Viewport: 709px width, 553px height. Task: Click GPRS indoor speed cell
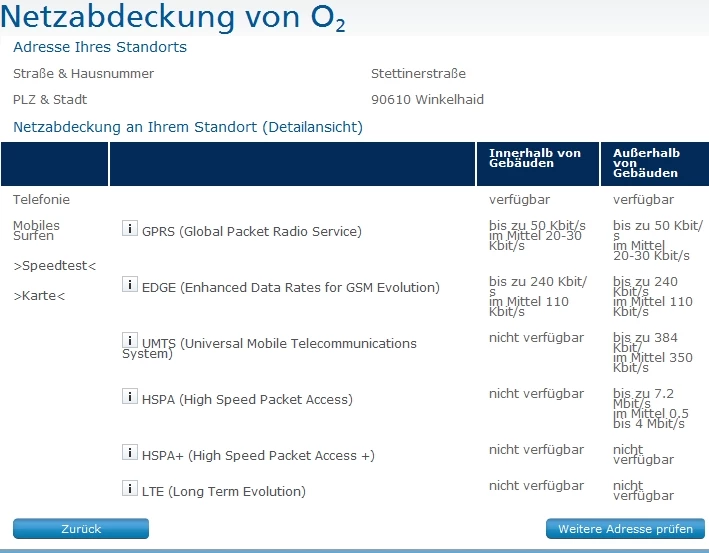point(537,236)
